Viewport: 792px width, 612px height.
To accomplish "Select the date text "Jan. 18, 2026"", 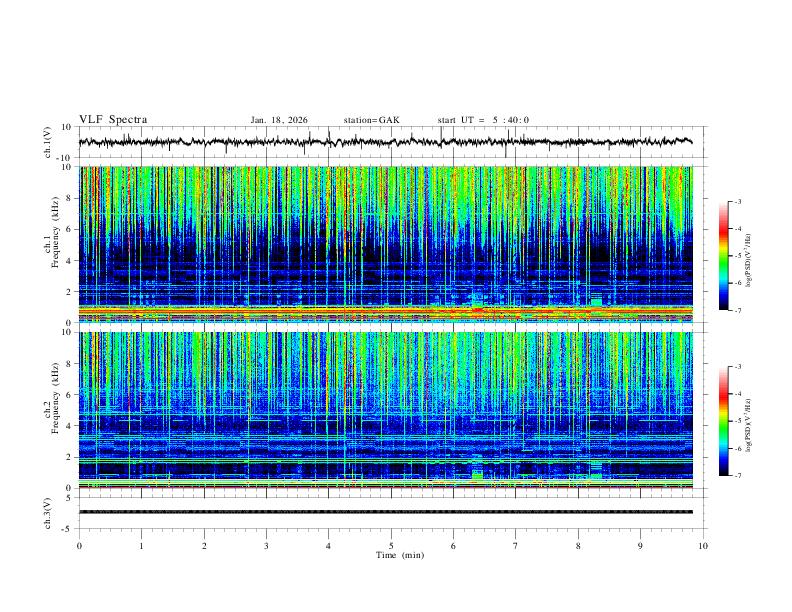I will coord(279,120).
